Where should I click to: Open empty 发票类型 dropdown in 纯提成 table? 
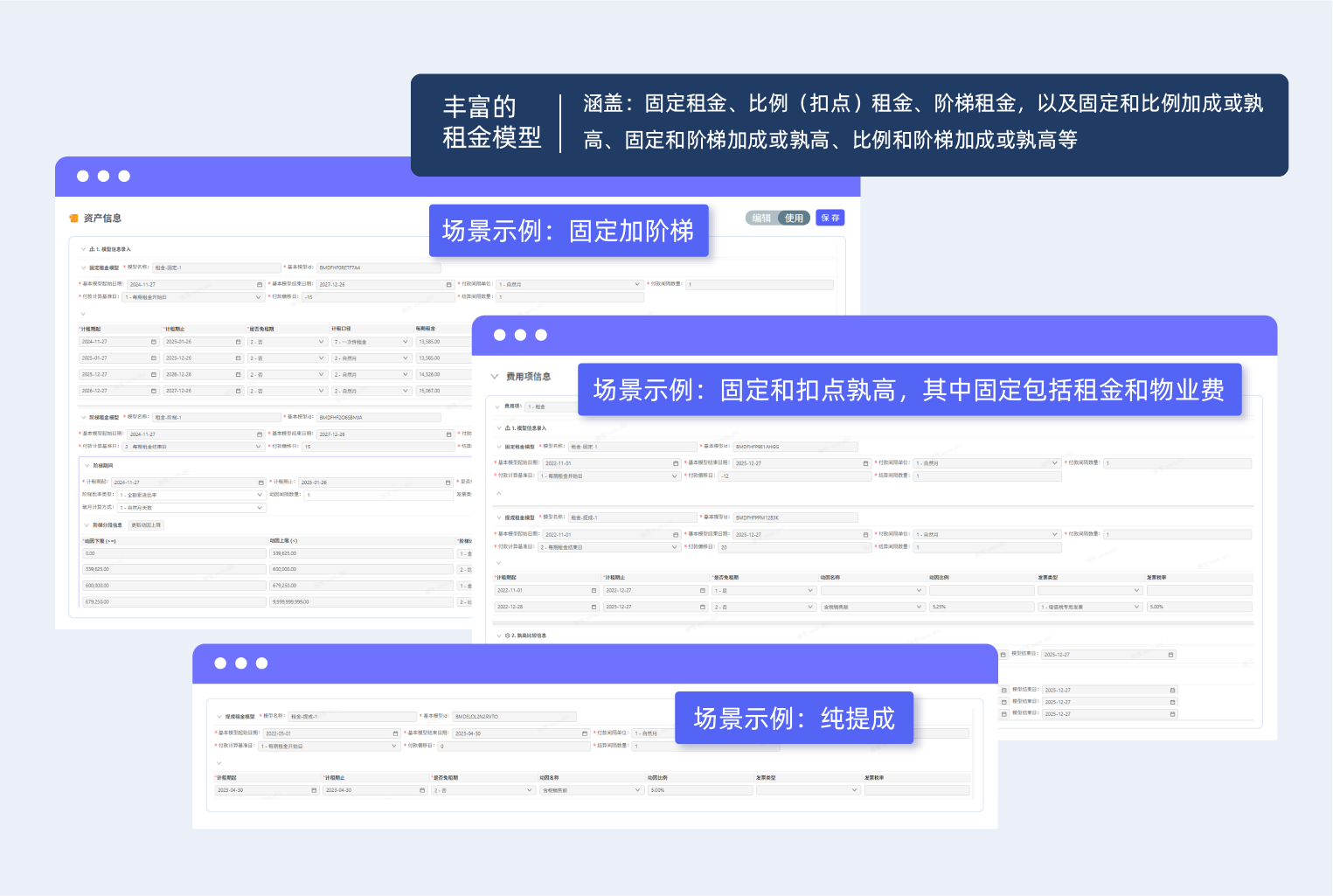[x=809, y=790]
